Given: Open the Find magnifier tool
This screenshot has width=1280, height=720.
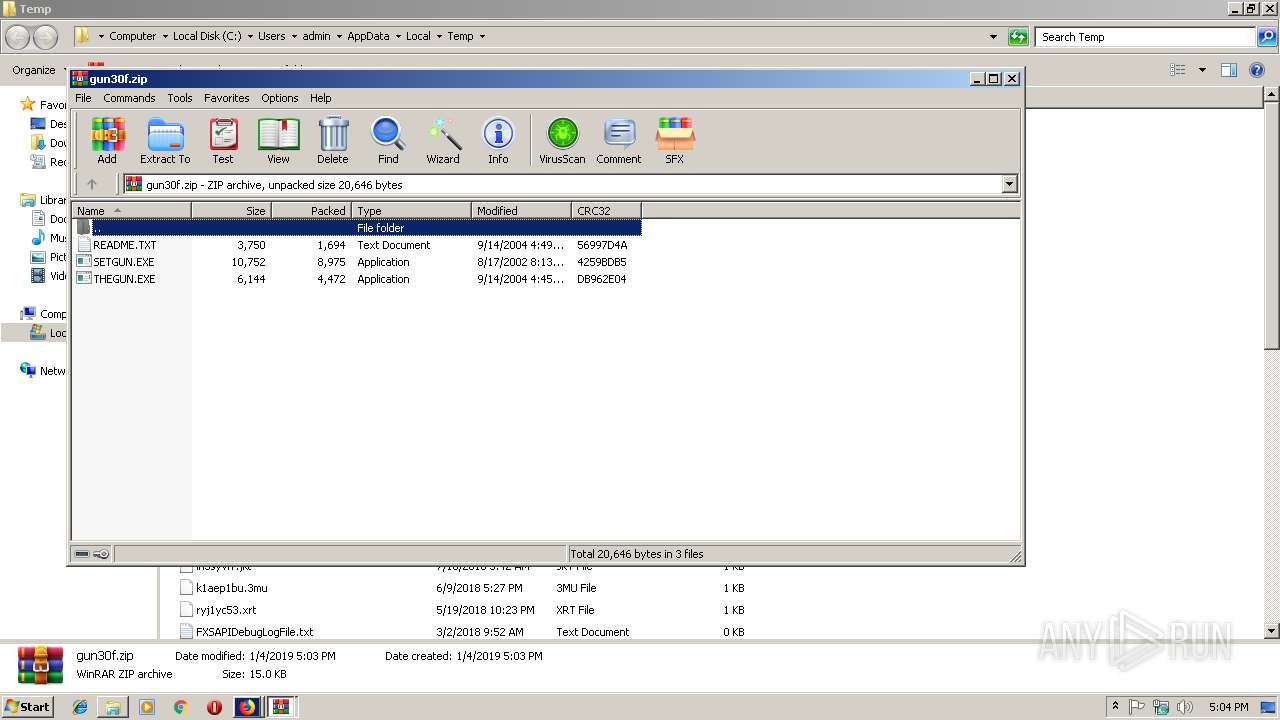Looking at the screenshot, I should [388, 140].
